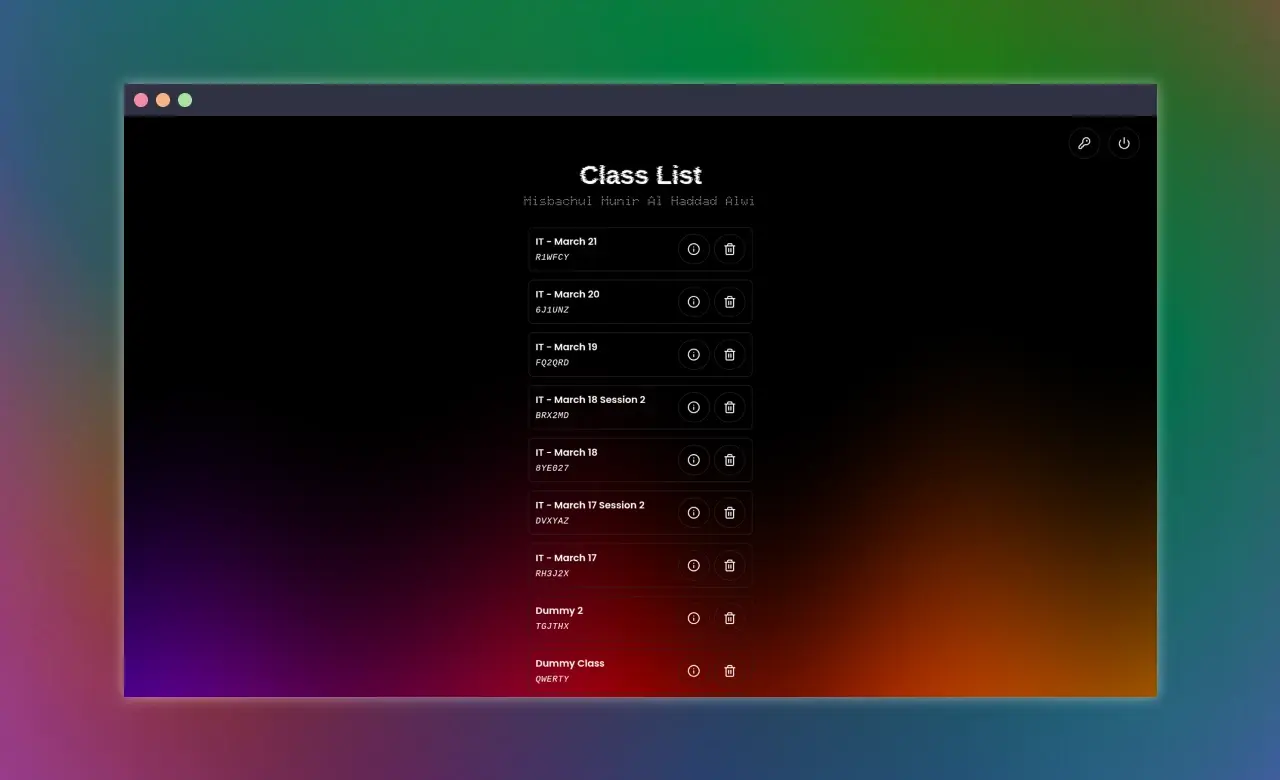Screen dimensions: 1280x780
Task: Delete the Dummy 2 class
Action: pyautogui.click(x=730, y=618)
